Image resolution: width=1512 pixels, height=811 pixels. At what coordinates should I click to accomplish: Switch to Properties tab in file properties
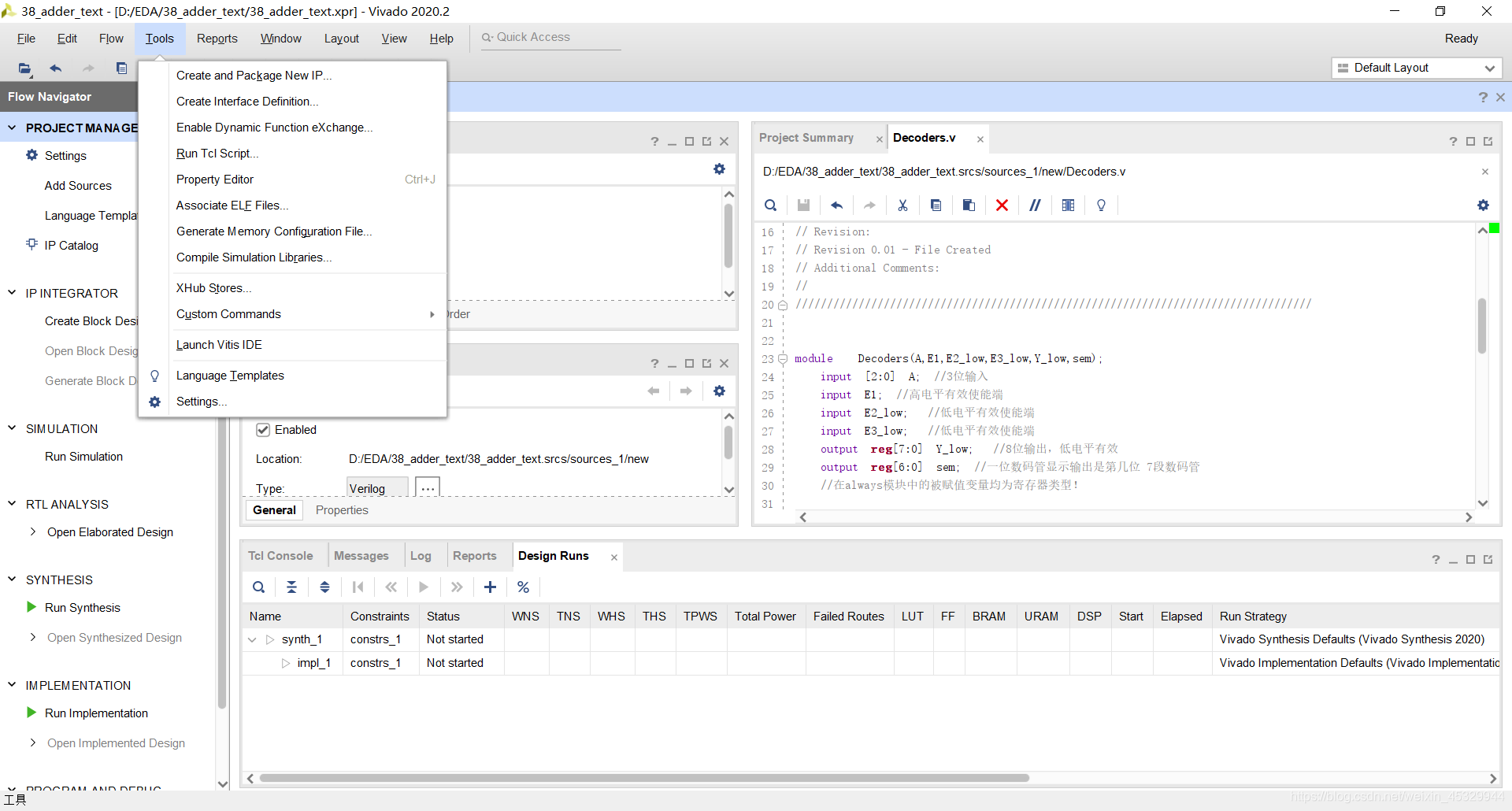(342, 510)
